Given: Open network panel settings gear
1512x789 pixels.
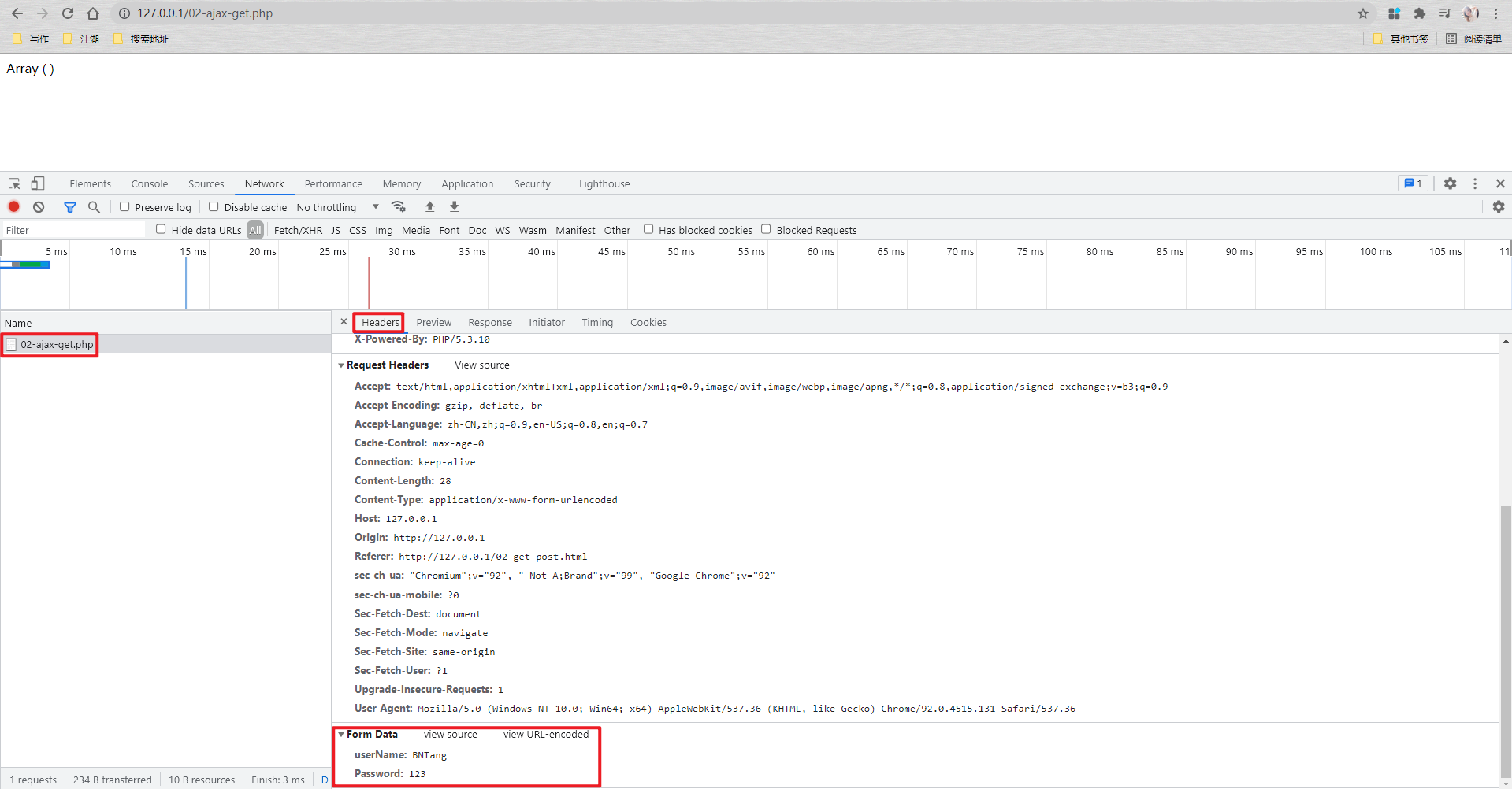Looking at the screenshot, I should click(1499, 206).
